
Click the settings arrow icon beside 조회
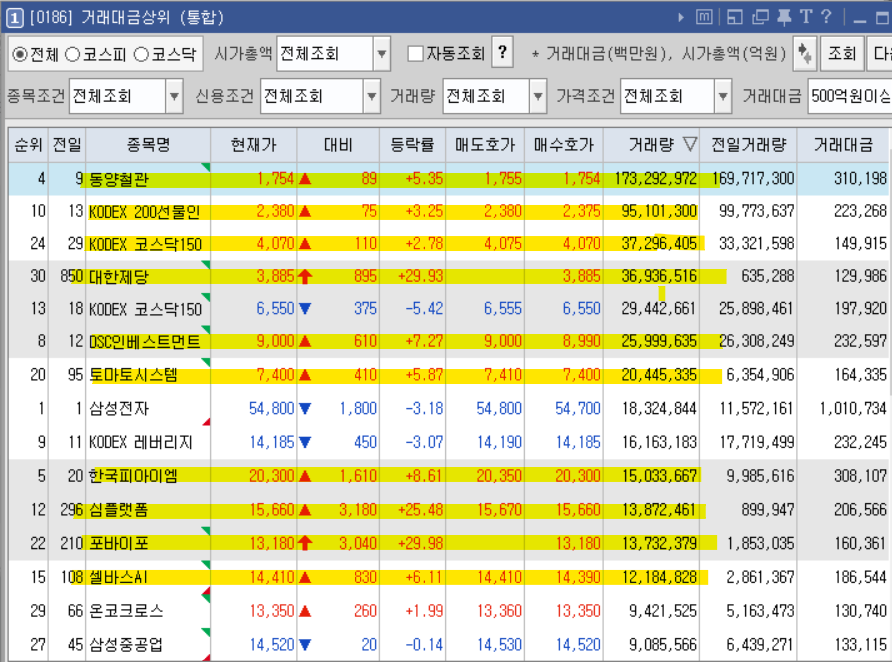805,54
